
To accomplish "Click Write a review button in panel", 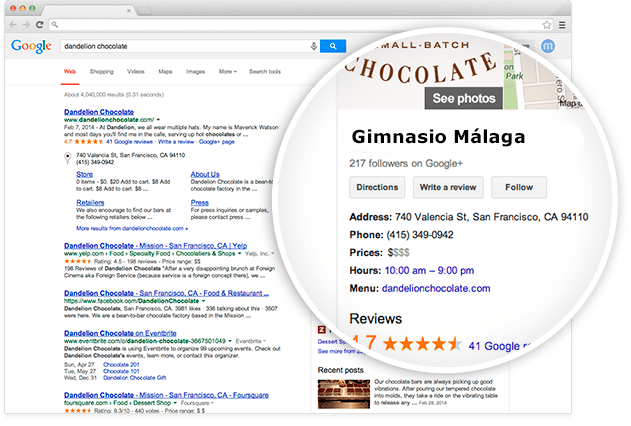I will pyautogui.click(x=448, y=187).
